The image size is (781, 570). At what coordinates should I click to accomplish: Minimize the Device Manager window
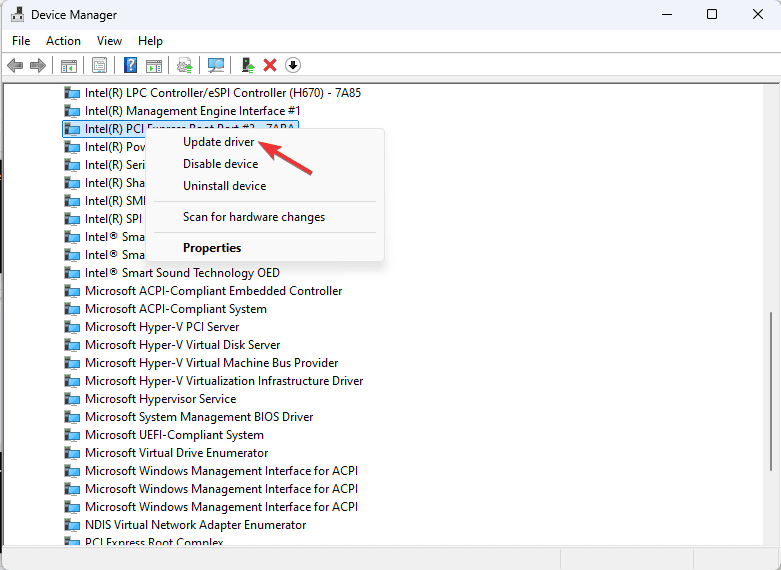(667, 14)
